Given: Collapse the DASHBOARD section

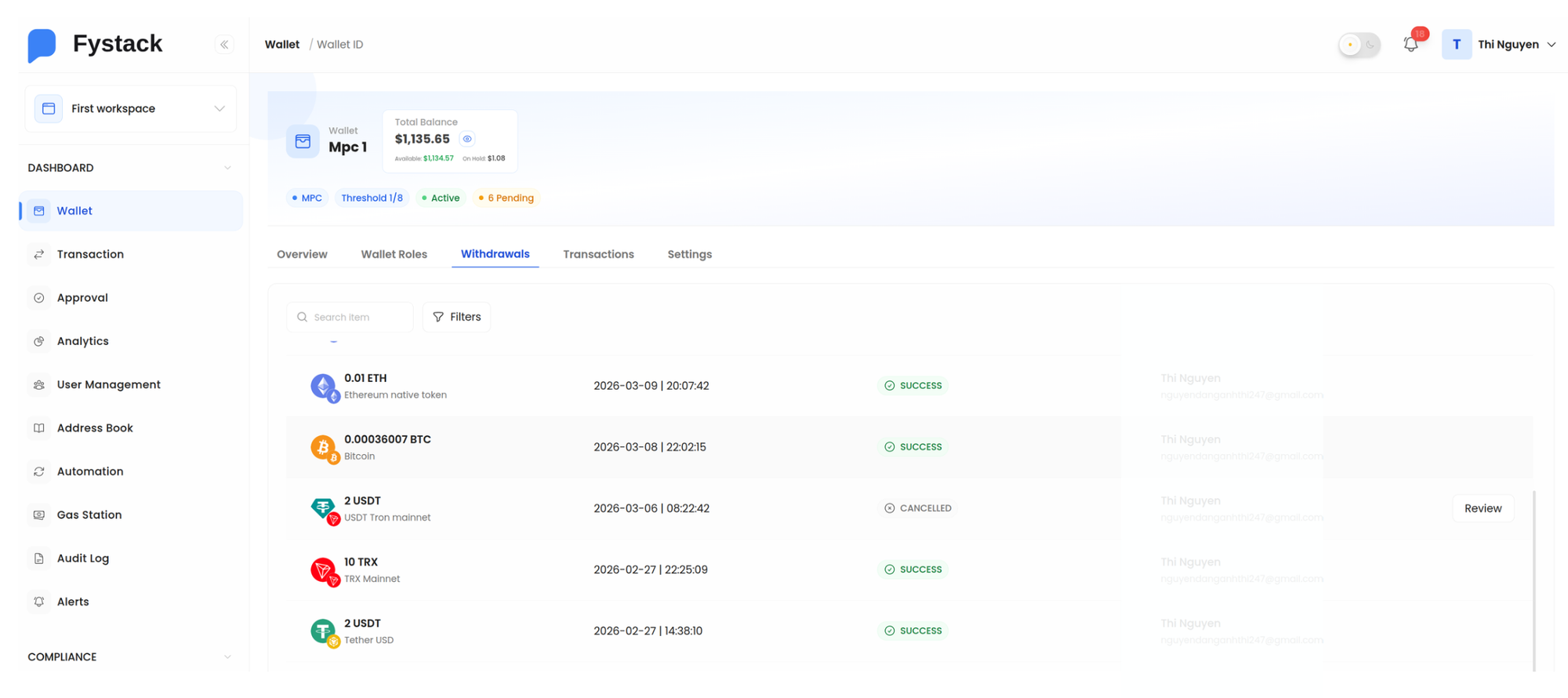Looking at the screenshot, I should click(227, 168).
